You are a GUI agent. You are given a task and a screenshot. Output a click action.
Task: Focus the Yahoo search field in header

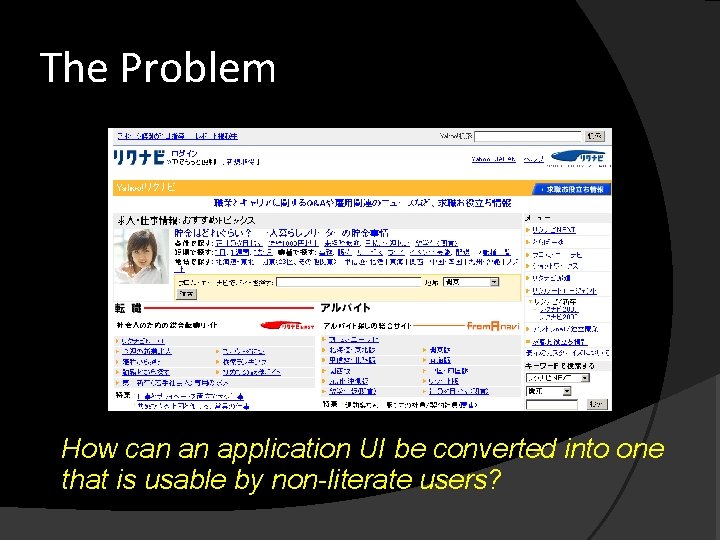[528, 136]
